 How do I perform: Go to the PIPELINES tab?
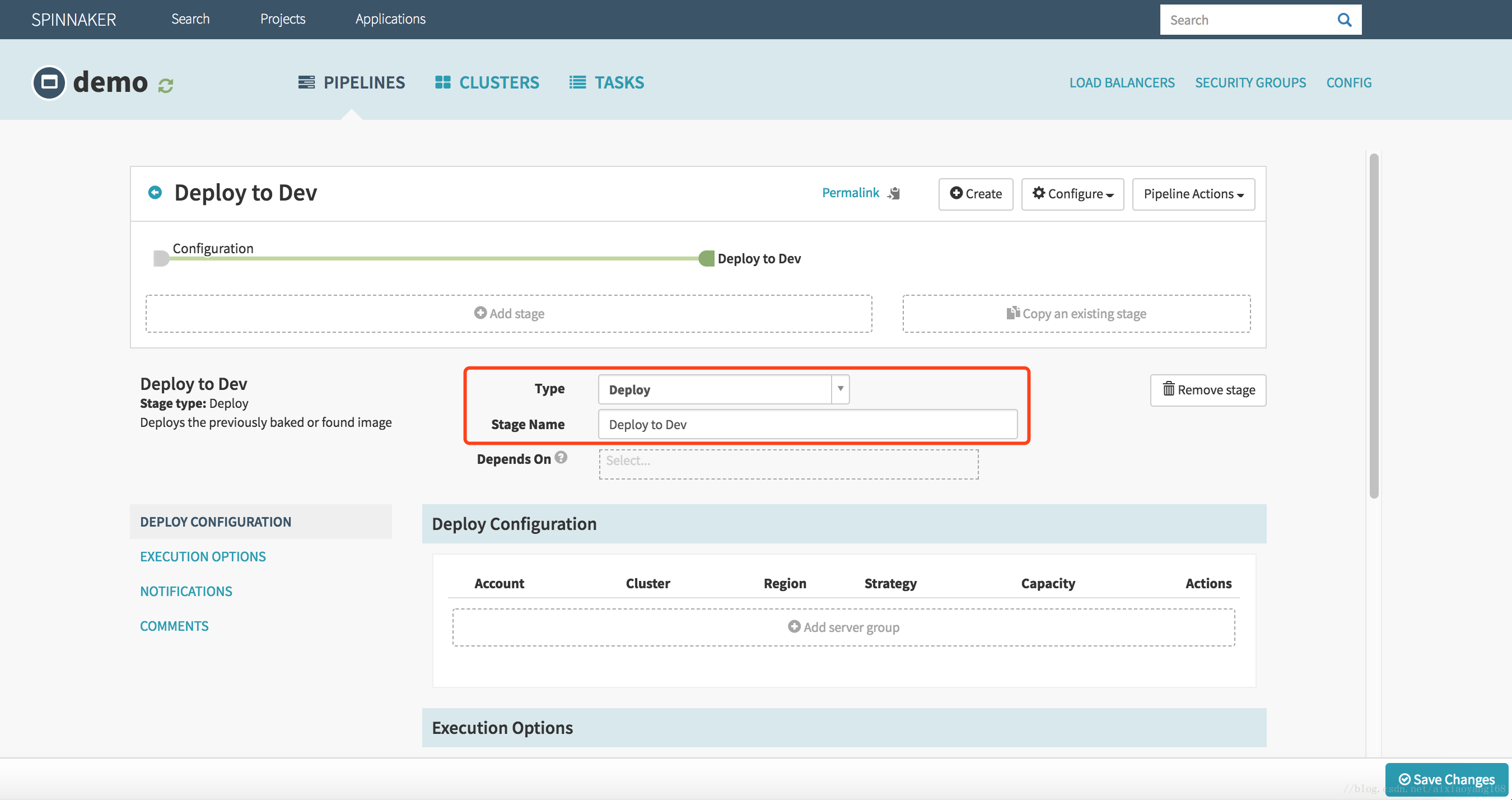pos(352,82)
